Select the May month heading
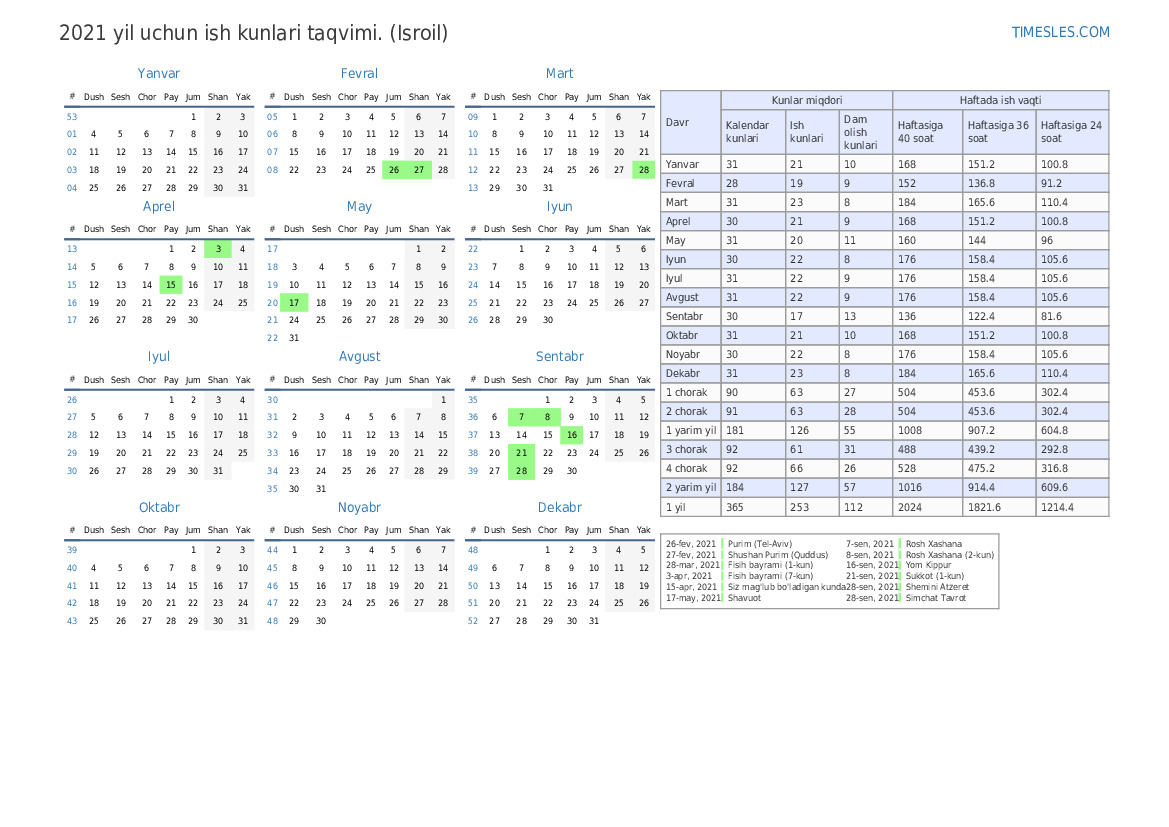This screenshot has height=827, width=1169. [x=359, y=207]
